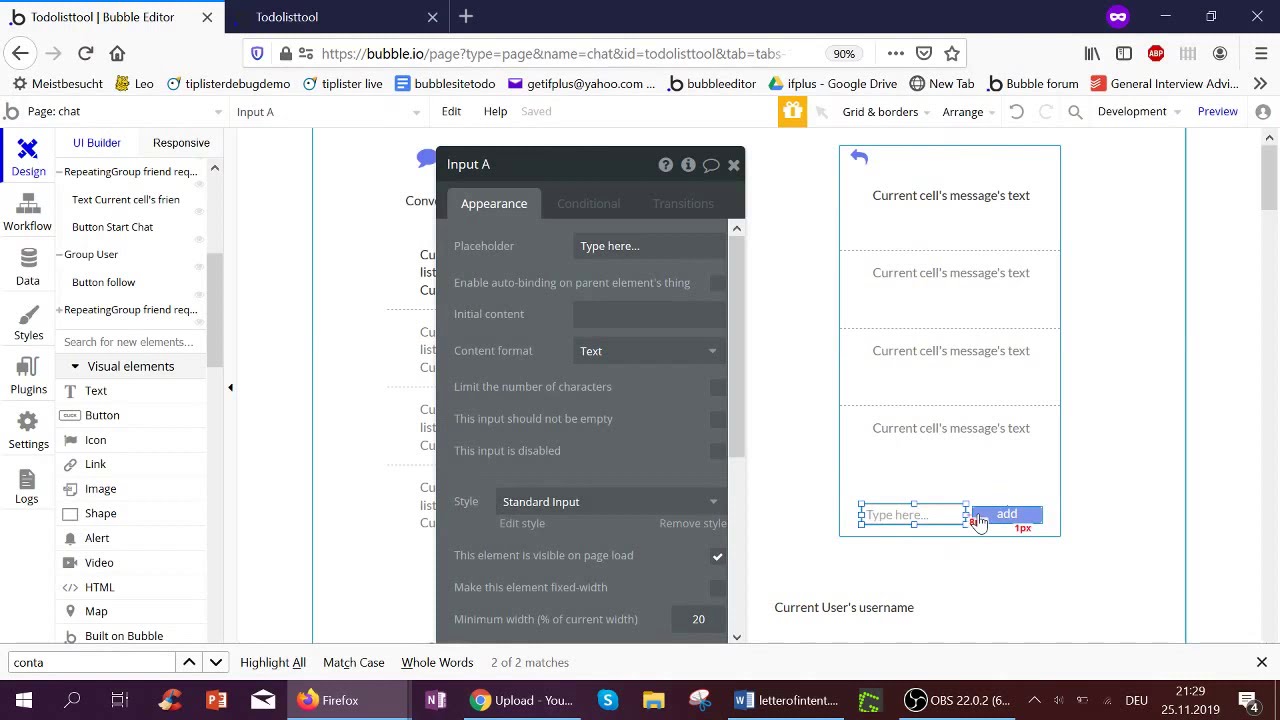Click the back arrow icon in chat group
Screen dimensions: 1280x720
[x=859, y=157]
